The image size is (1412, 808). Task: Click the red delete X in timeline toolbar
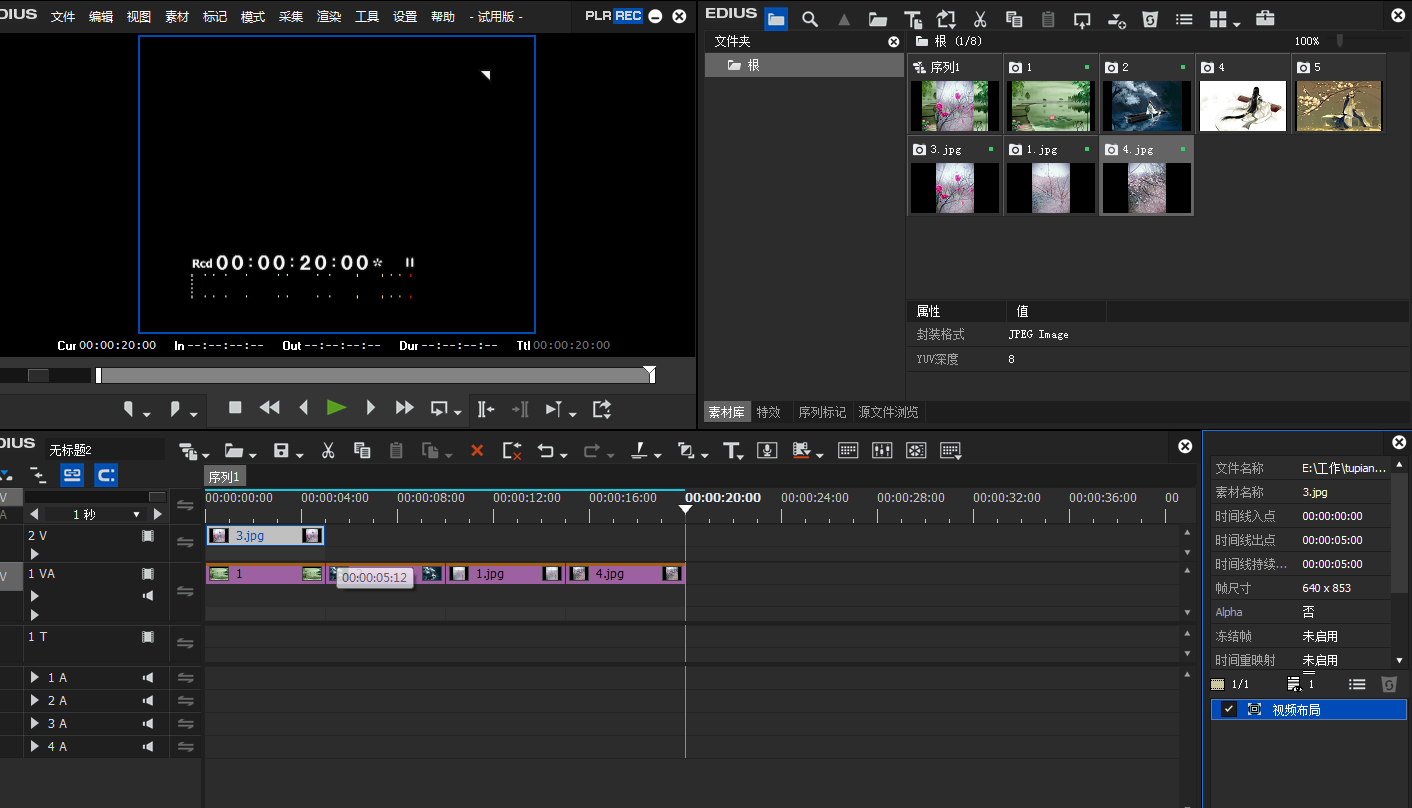(x=477, y=451)
